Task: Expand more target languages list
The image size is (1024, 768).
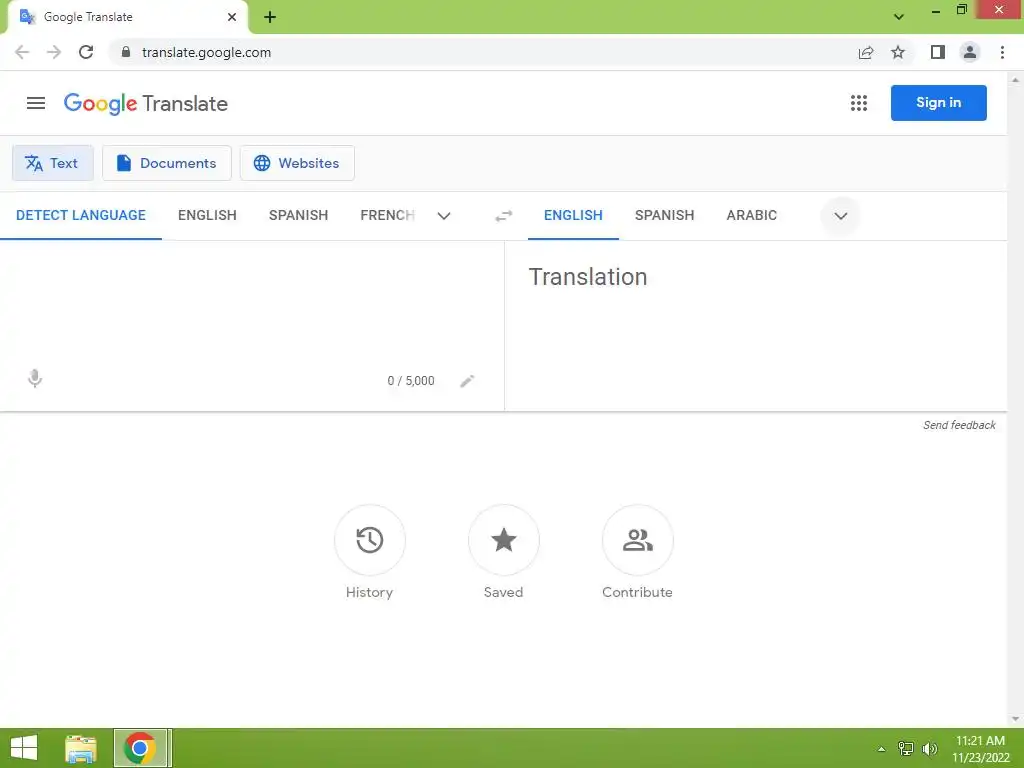Action: (x=840, y=216)
